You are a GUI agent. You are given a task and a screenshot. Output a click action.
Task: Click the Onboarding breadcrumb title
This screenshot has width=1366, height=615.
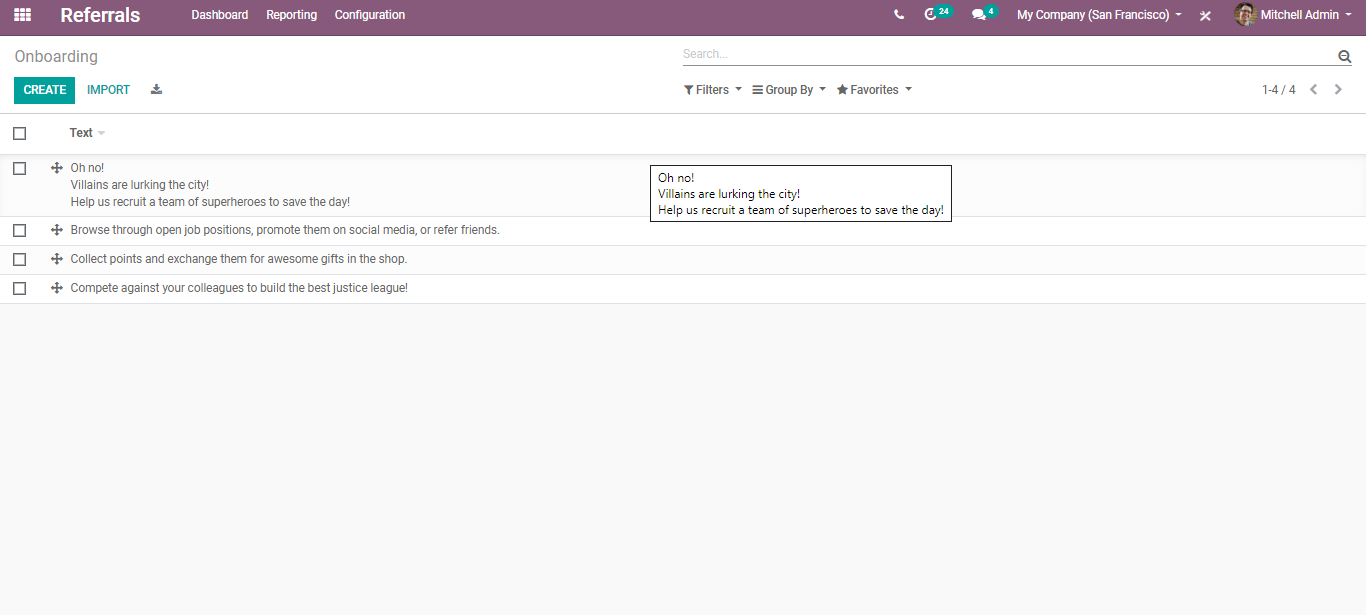(x=56, y=57)
